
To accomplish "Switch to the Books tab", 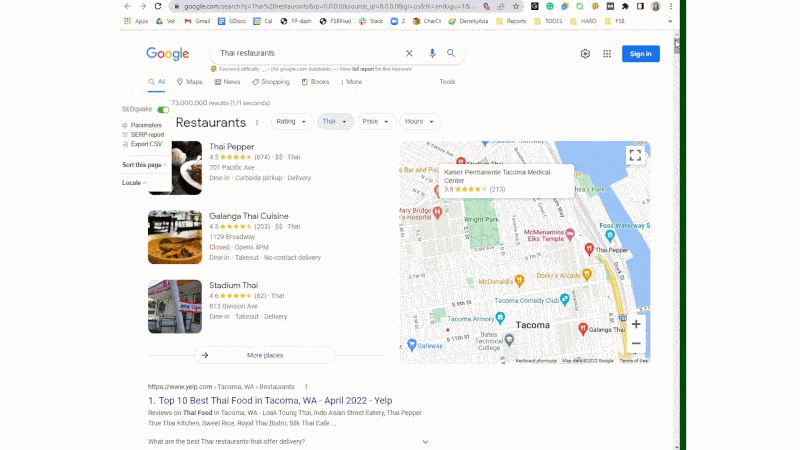I will click(315, 82).
